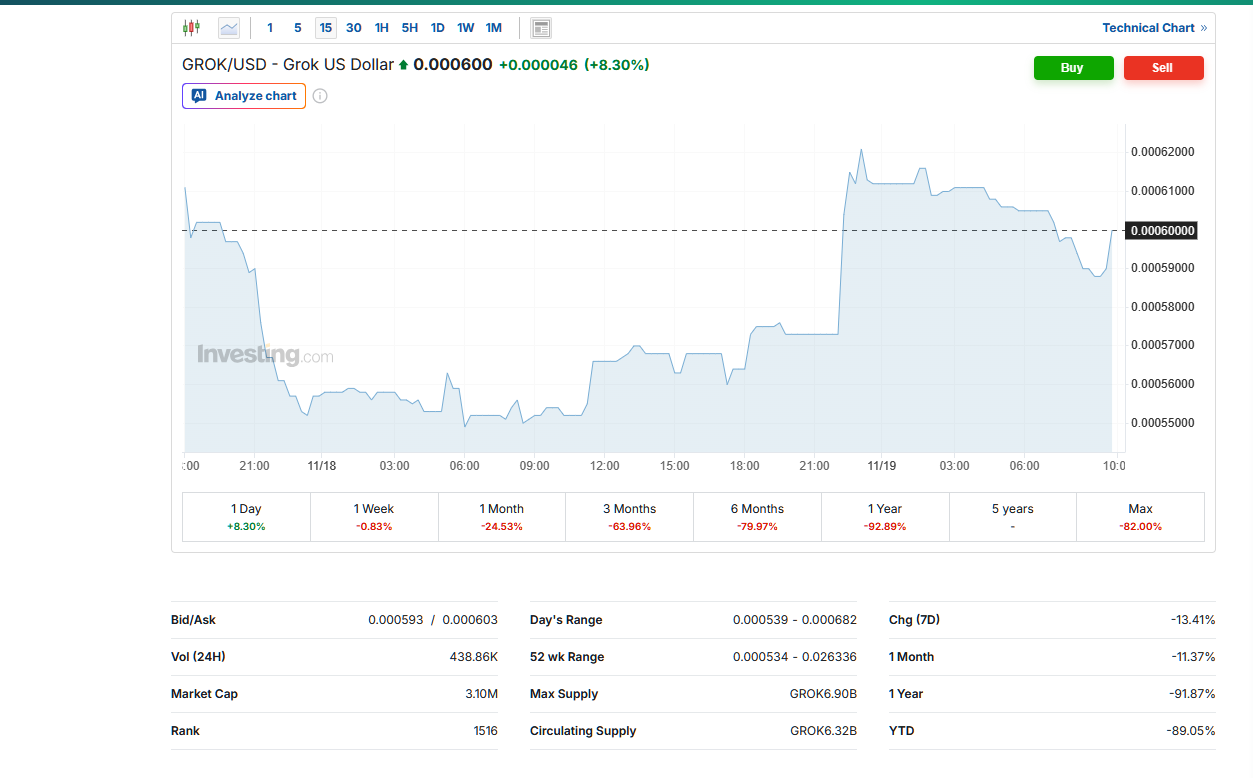The width and height of the screenshot is (1253, 778).
Task: Select the 15 minute interval
Action: 326,28
